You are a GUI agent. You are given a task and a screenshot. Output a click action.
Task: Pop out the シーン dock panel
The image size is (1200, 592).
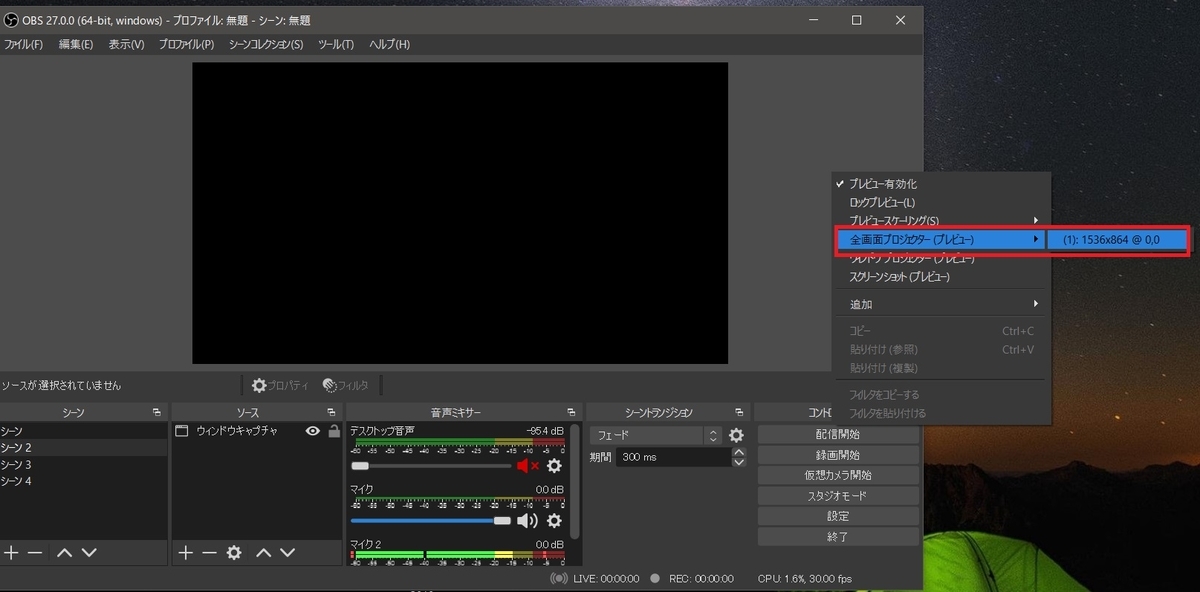156,412
